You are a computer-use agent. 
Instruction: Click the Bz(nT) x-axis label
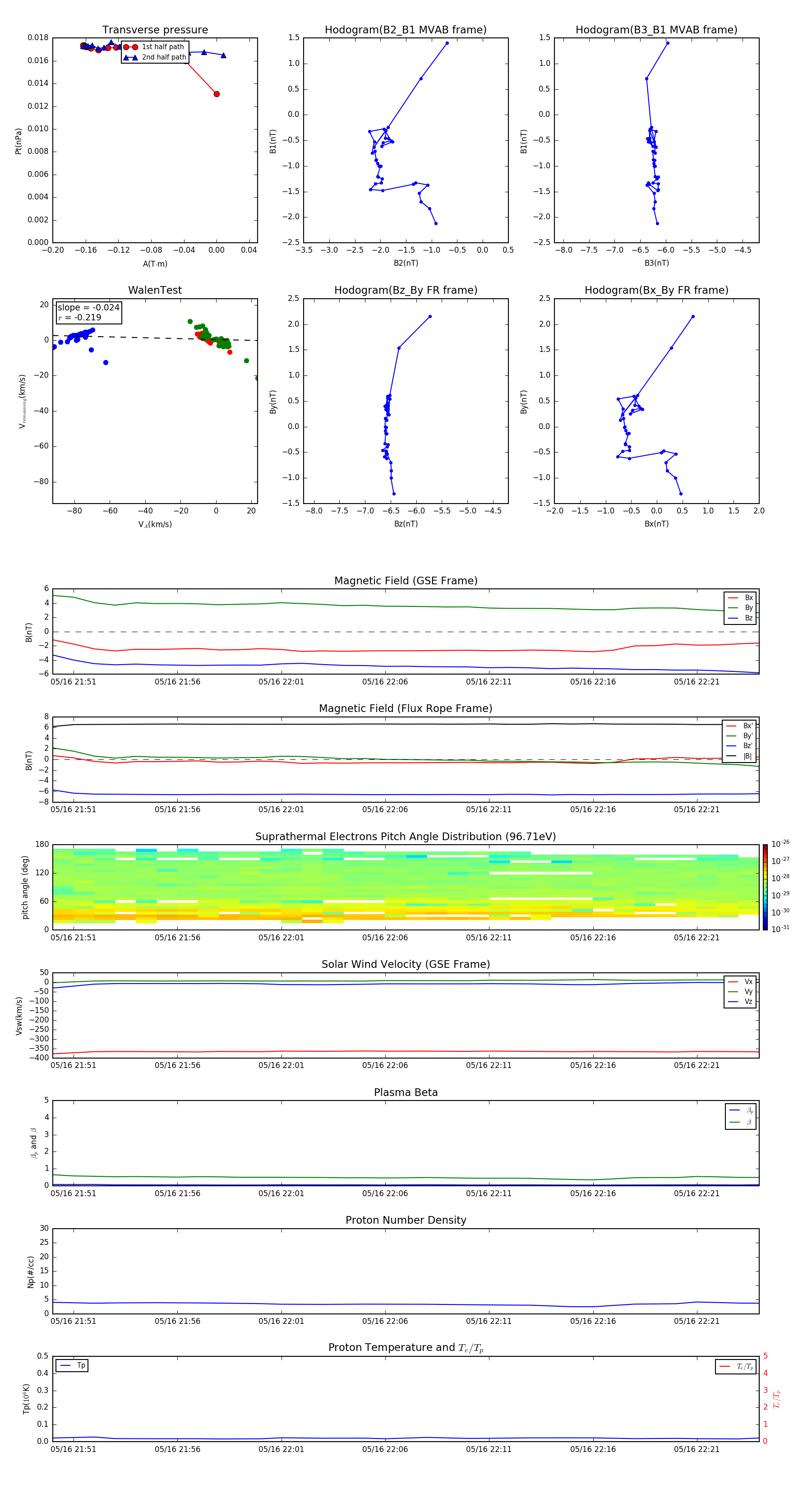[x=406, y=524]
